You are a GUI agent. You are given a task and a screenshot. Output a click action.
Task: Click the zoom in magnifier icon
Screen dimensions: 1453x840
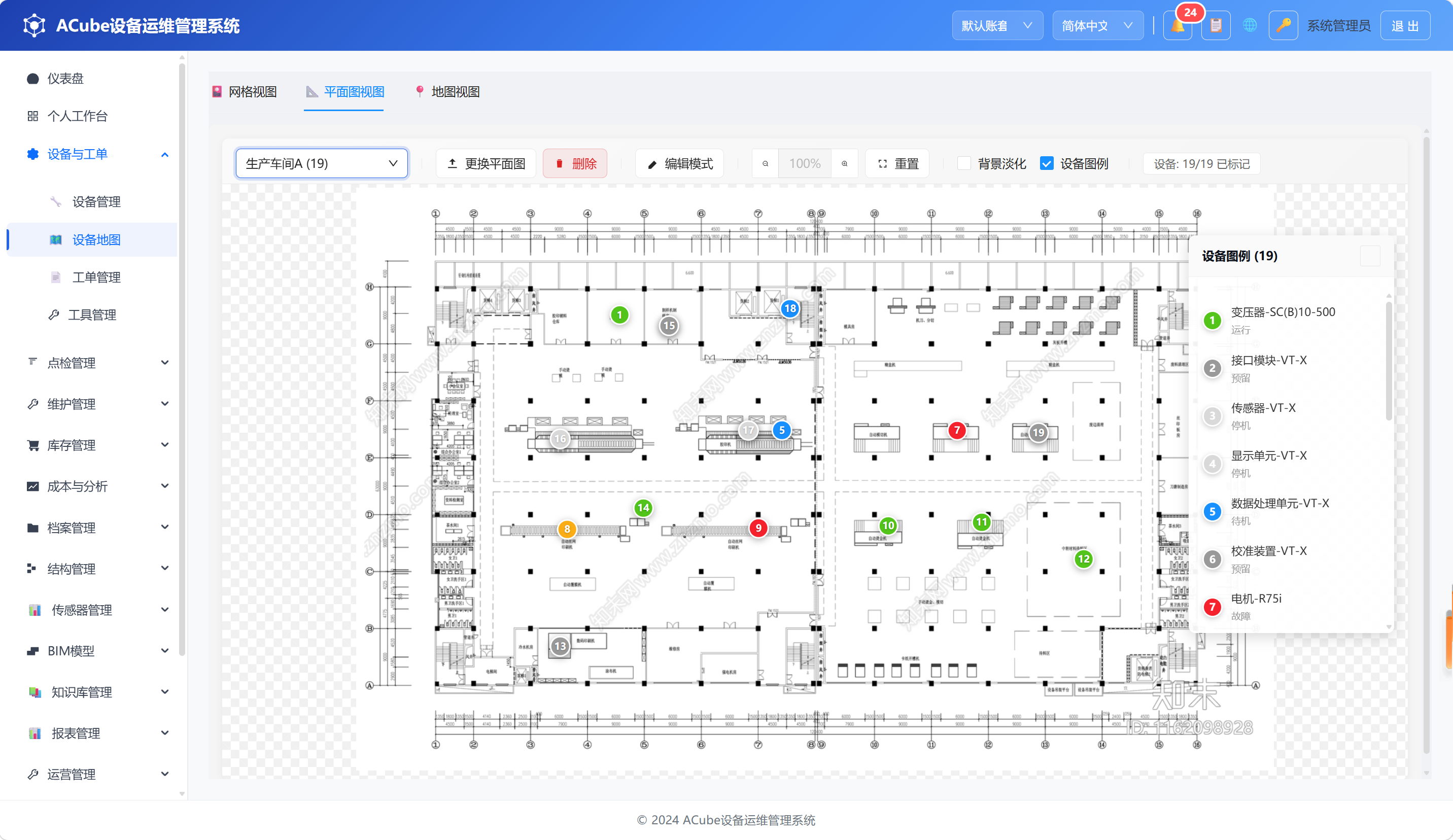click(x=845, y=164)
